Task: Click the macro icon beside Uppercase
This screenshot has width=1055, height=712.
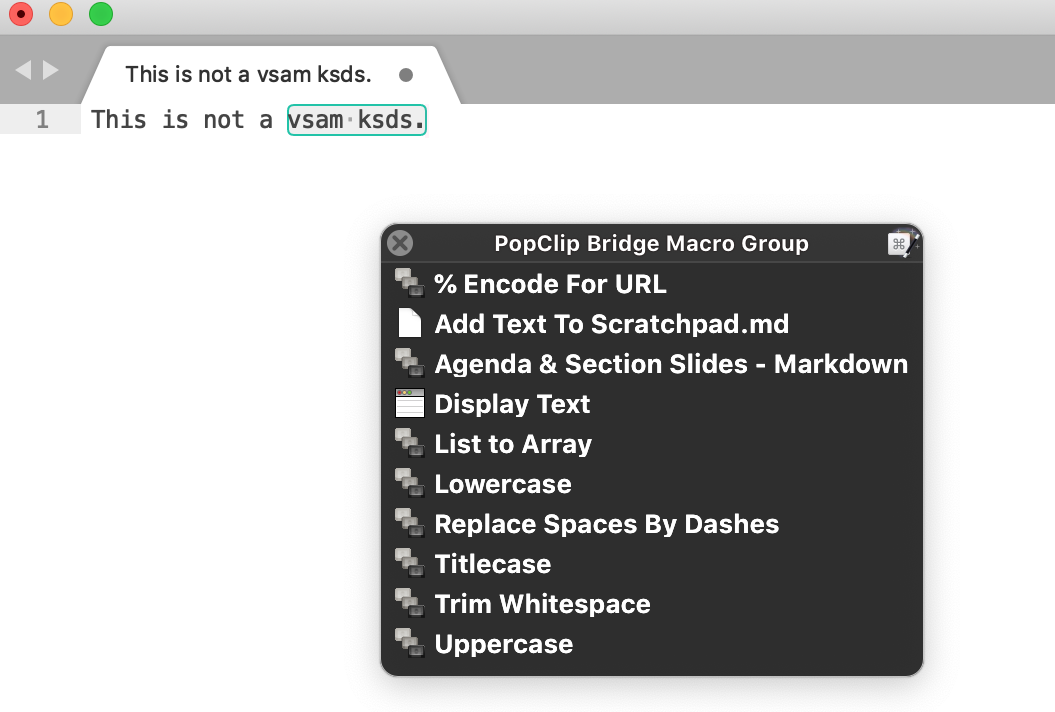Action: 410,644
